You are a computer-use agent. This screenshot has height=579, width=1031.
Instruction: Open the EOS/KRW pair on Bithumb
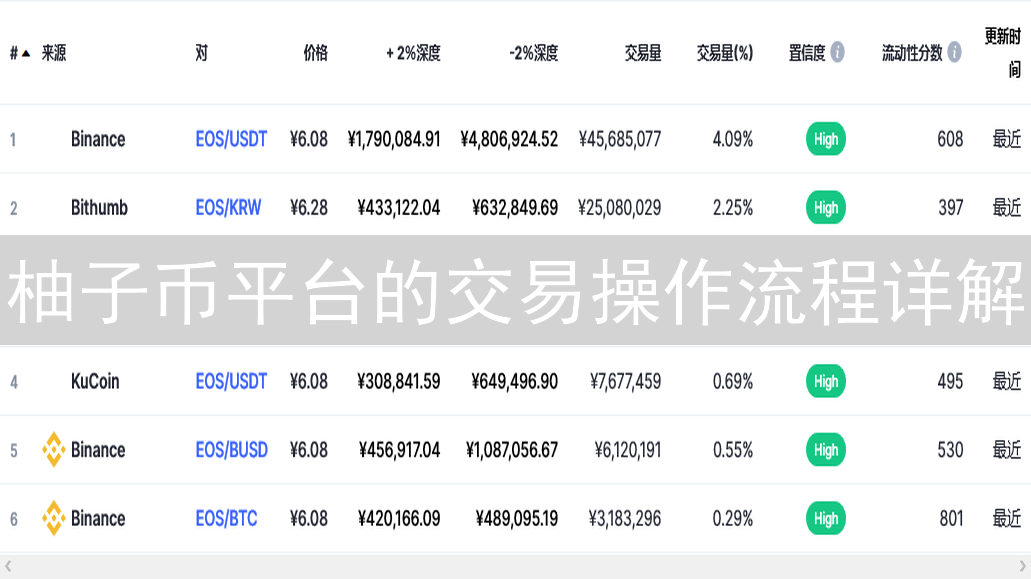[x=228, y=208]
